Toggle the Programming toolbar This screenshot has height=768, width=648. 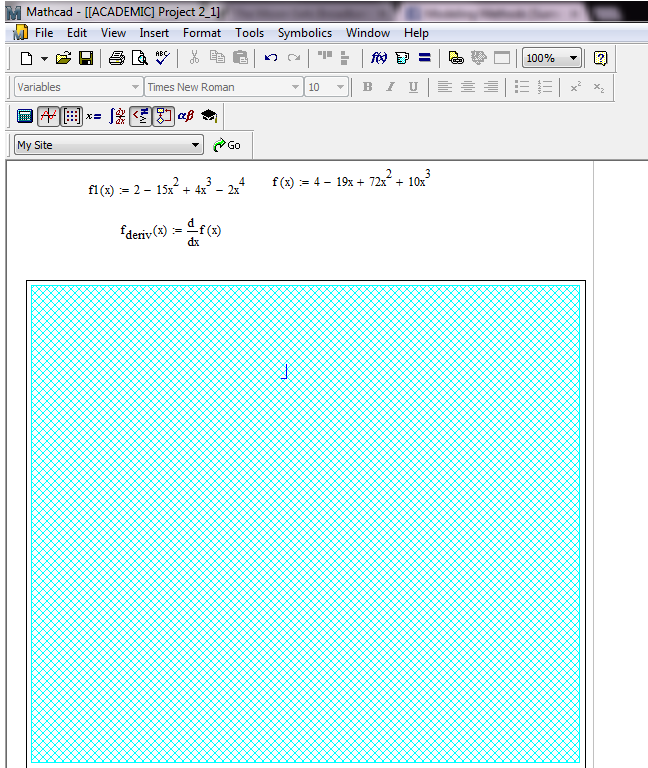click(164, 116)
